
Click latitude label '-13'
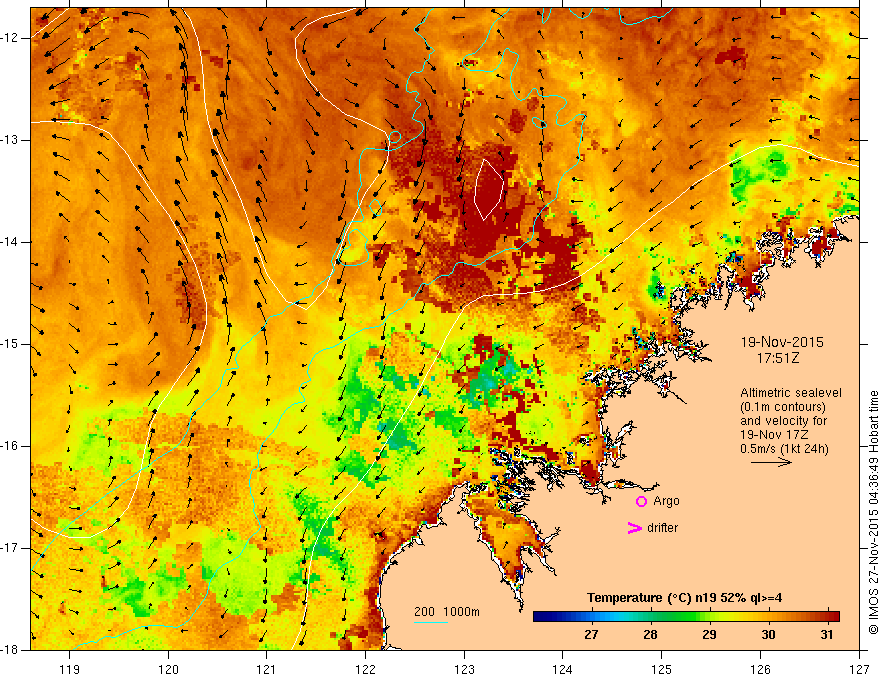pos(11,140)
